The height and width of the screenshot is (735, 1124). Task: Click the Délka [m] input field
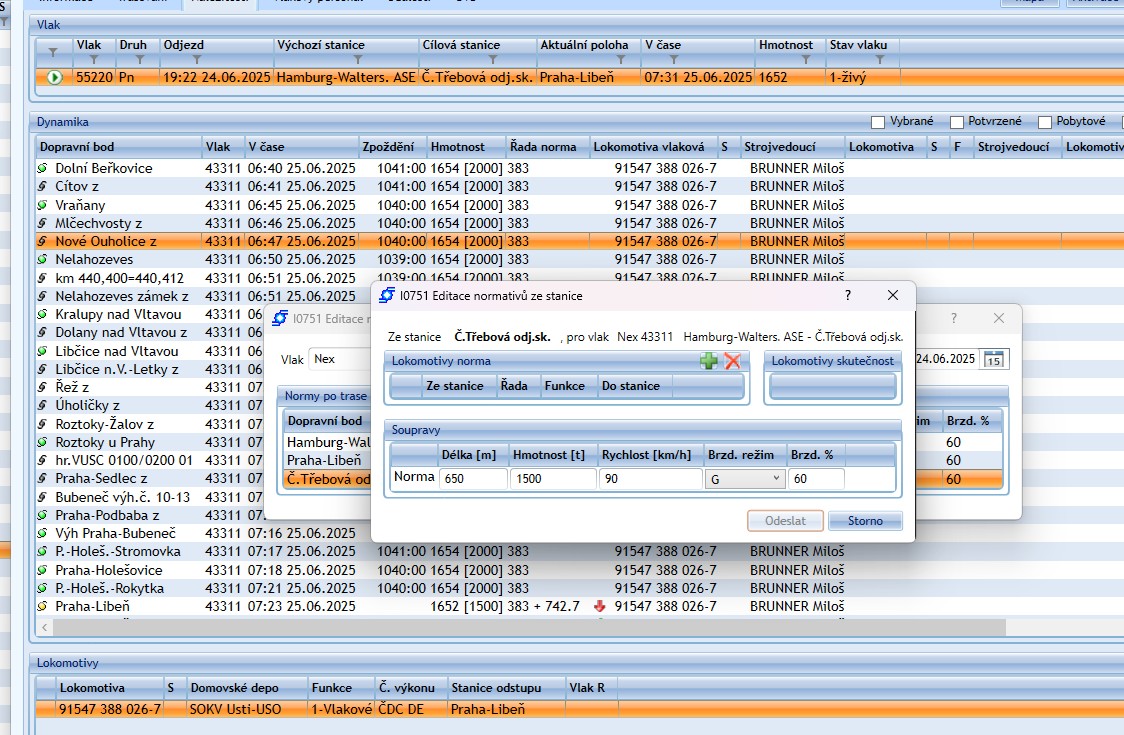click(473, 479)
